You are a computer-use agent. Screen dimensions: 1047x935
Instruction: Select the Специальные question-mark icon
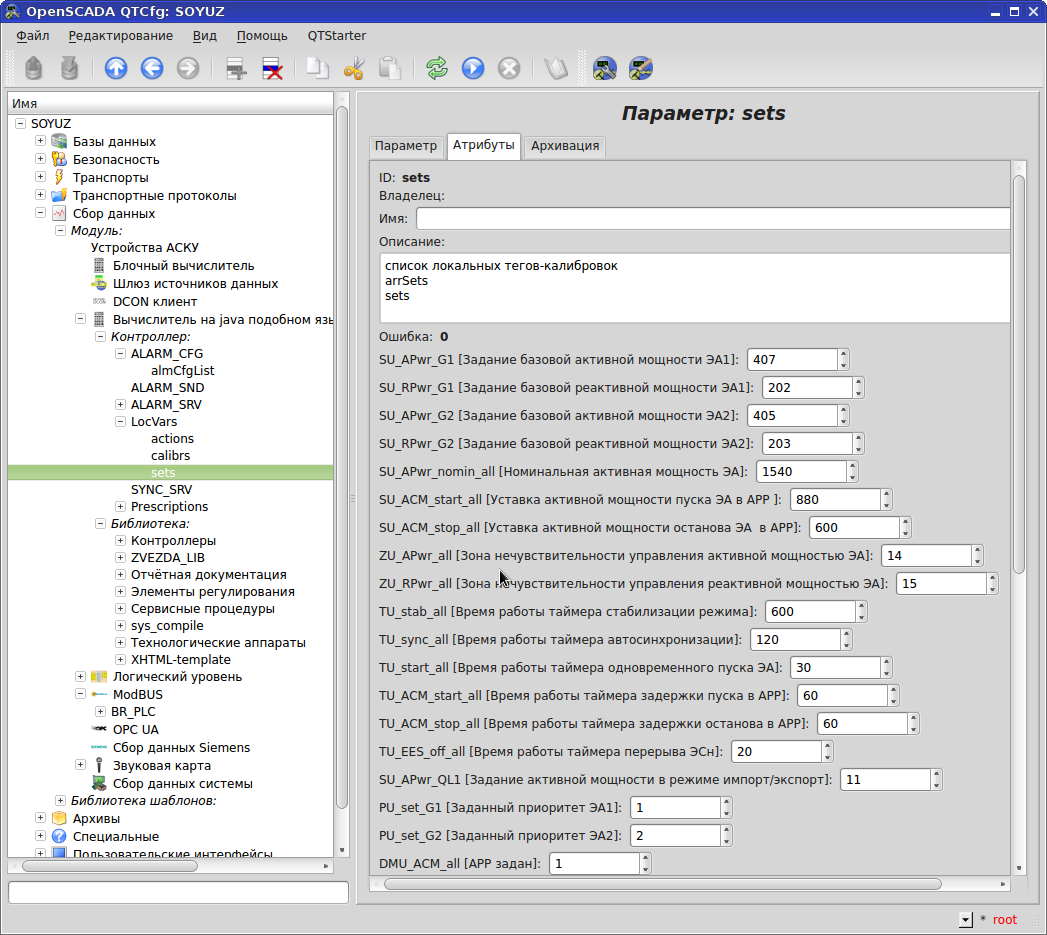pyautogui.click(x=59, y=837)
